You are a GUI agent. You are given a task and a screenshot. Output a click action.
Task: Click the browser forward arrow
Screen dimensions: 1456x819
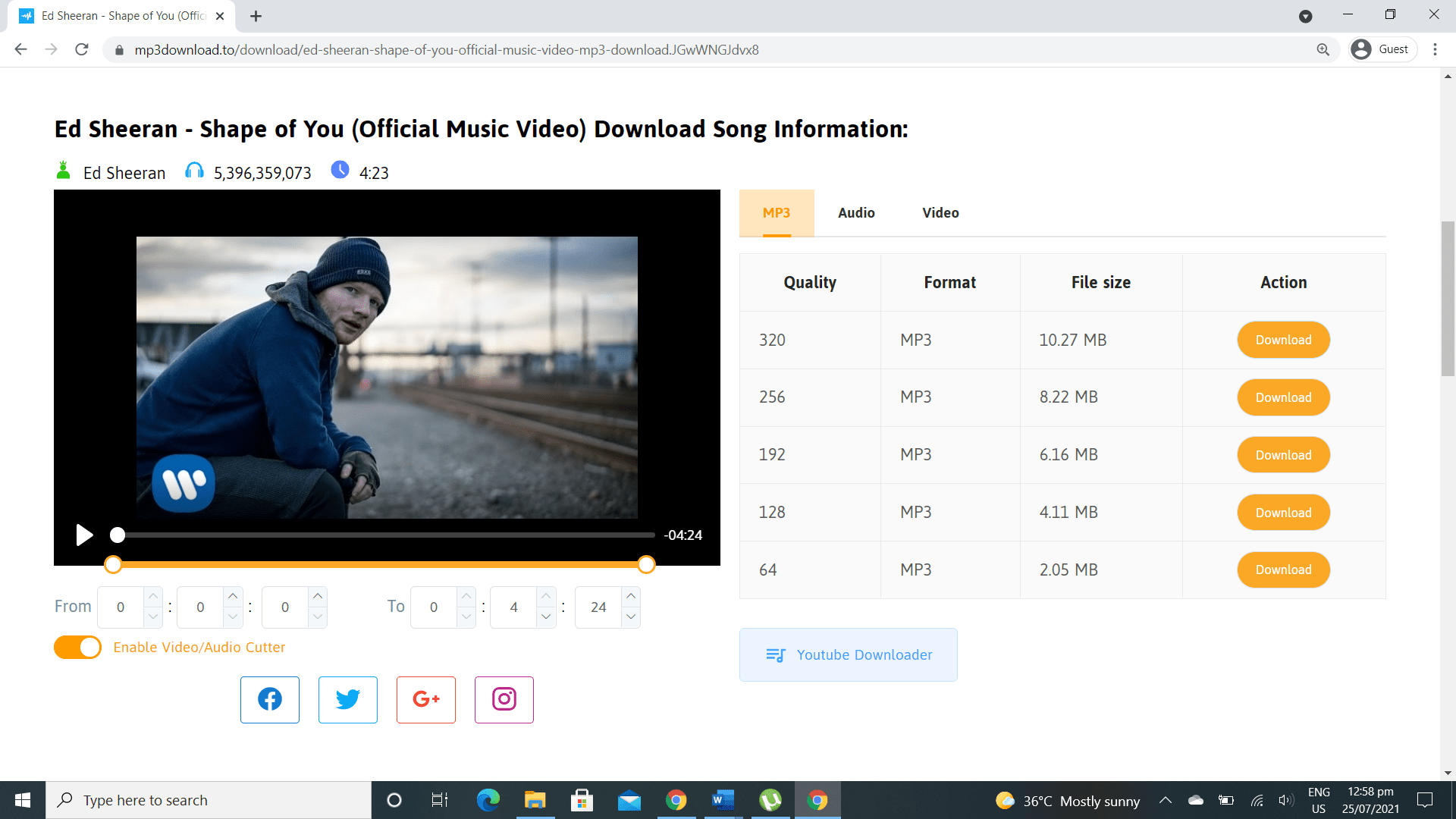(52, 49)
